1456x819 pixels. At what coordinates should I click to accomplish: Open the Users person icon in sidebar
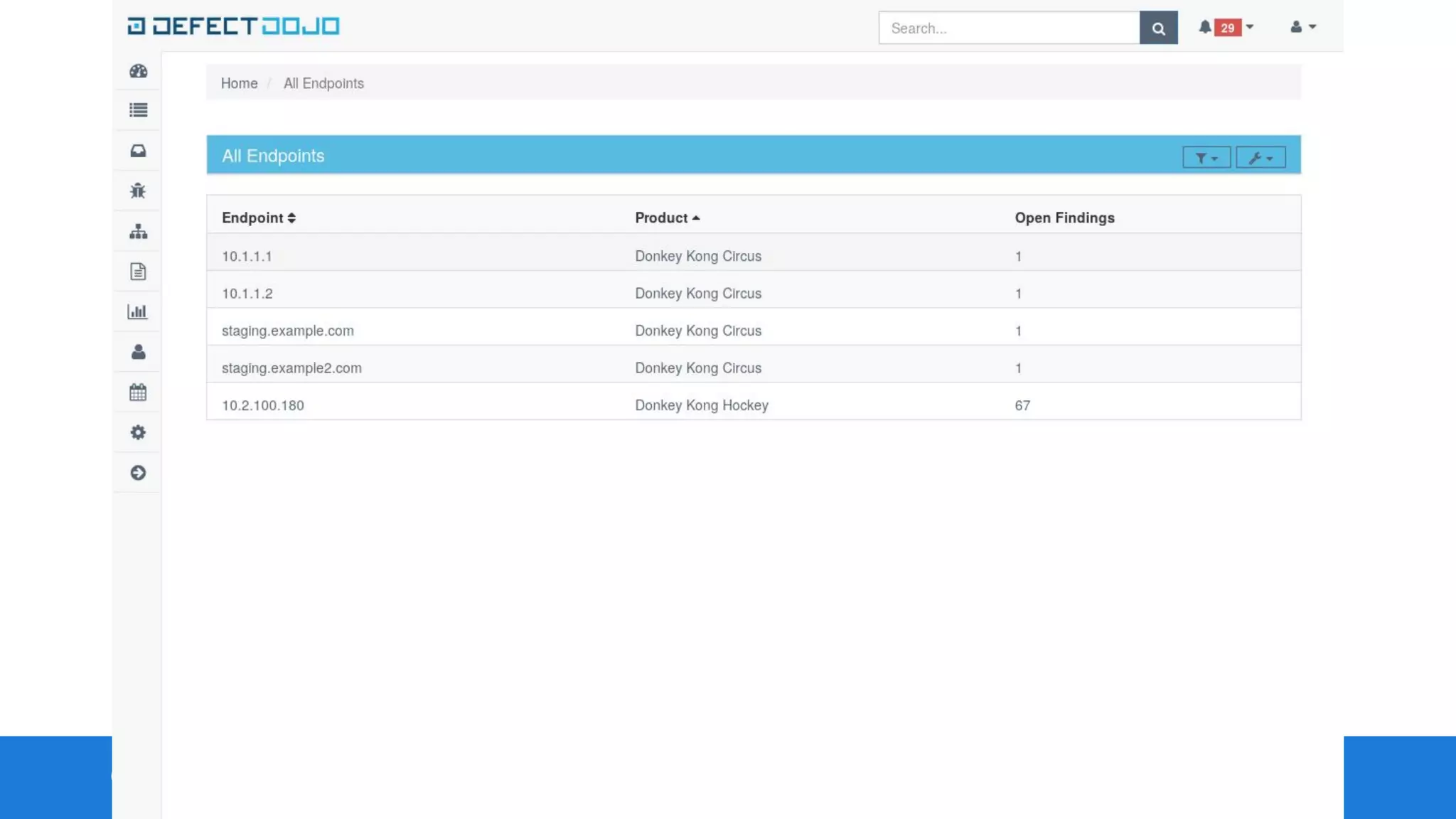tap(138, 352)
